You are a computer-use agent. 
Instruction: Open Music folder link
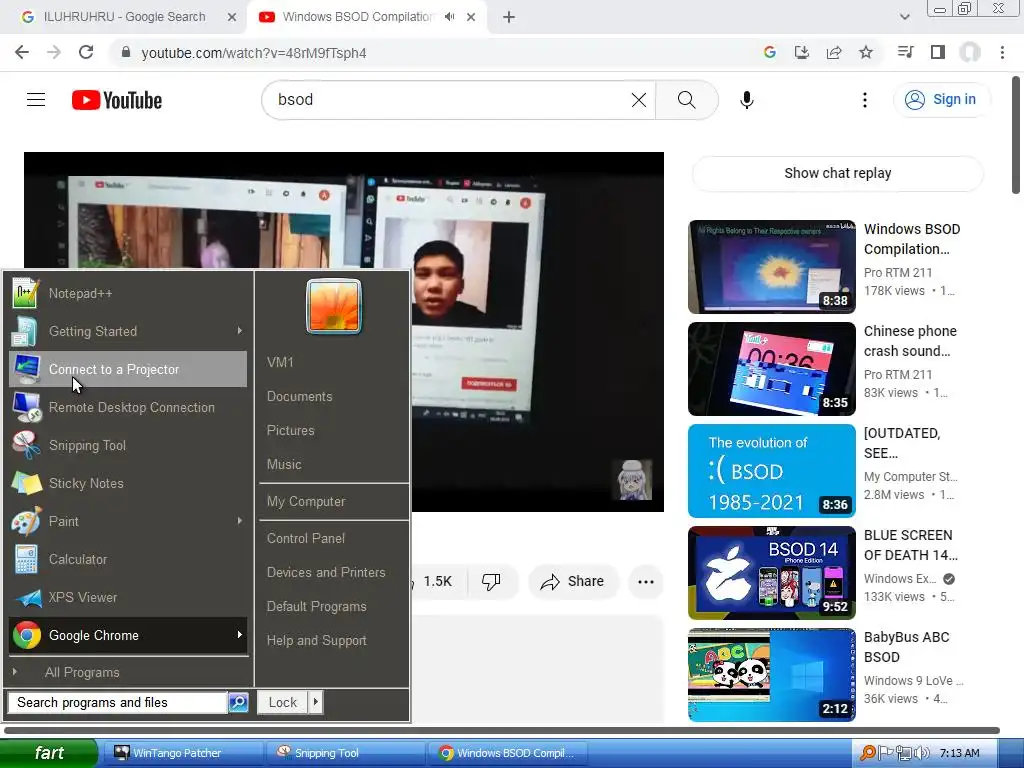click(x=284, y=464)
